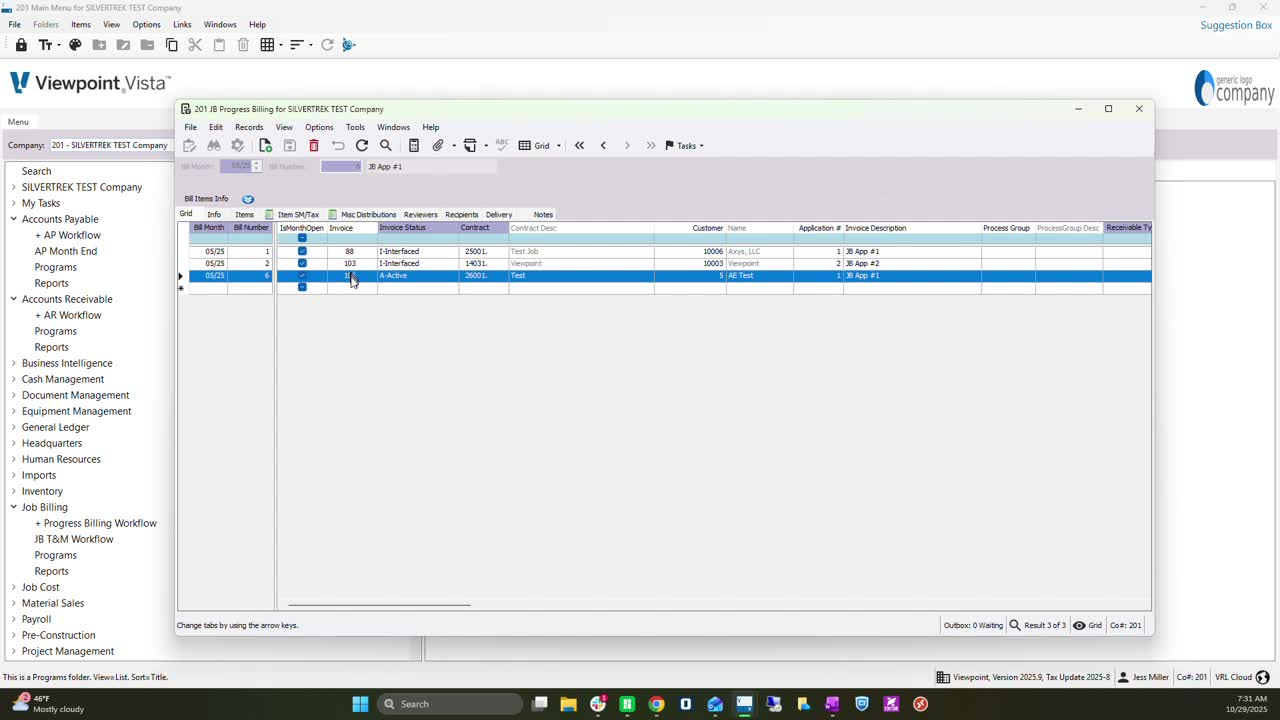Open the Grid view dropdown arrow

[x=558, y=146]
